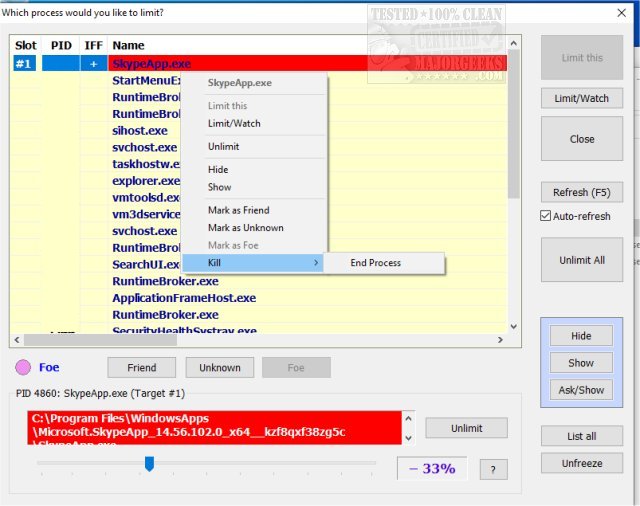Choose Hide in the context menu
The image size is (640, 506).
coord(254,169)
